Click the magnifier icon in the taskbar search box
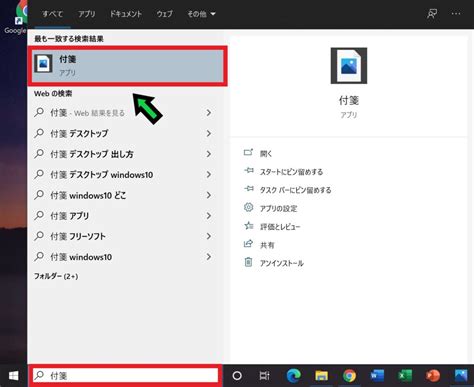474x387 pixels. click(x=39, y=375)
